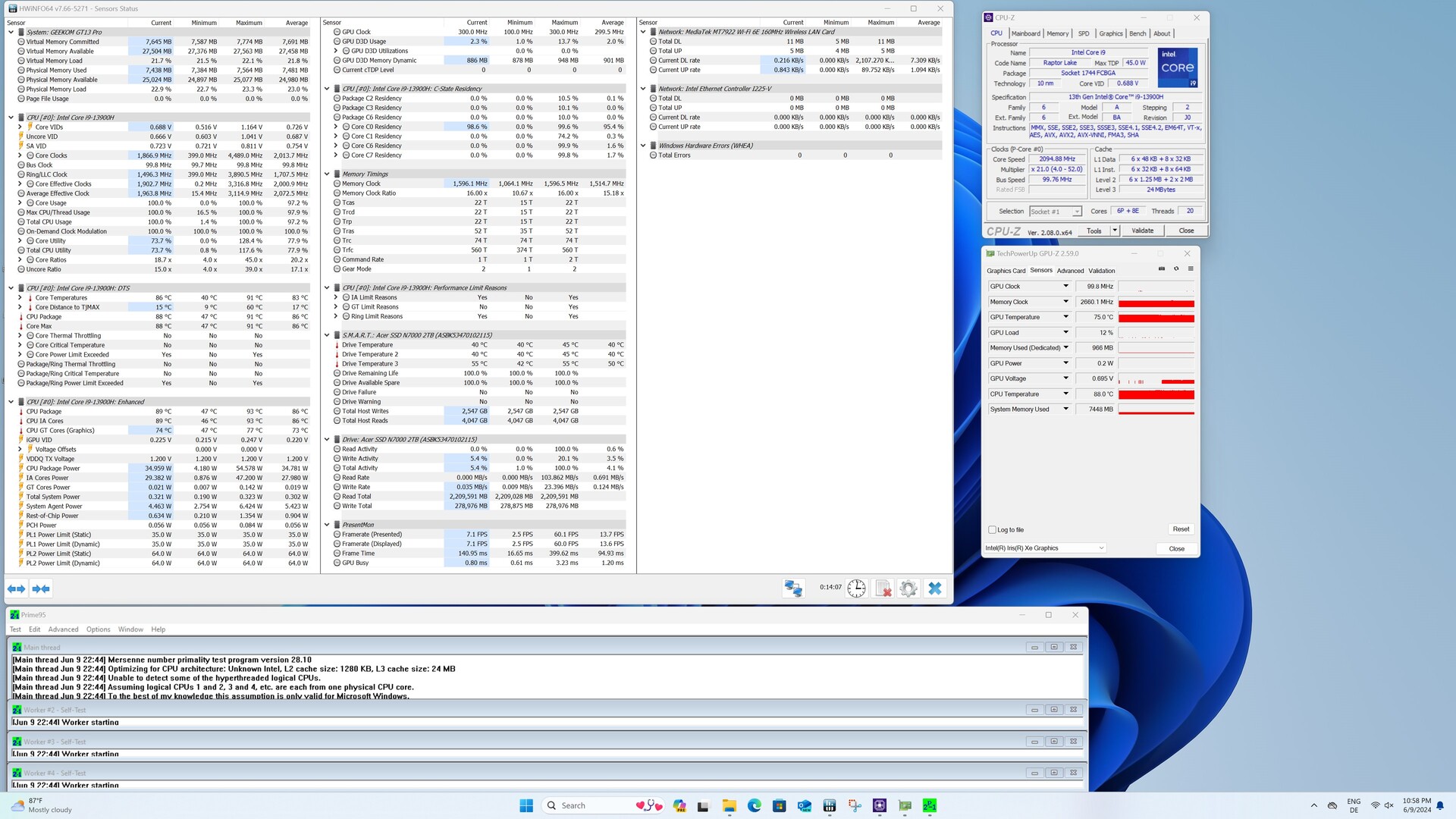Click GPU-Z screenshot camera icon
Viewport: 1456px width, 819px height.
(1162, 269)
